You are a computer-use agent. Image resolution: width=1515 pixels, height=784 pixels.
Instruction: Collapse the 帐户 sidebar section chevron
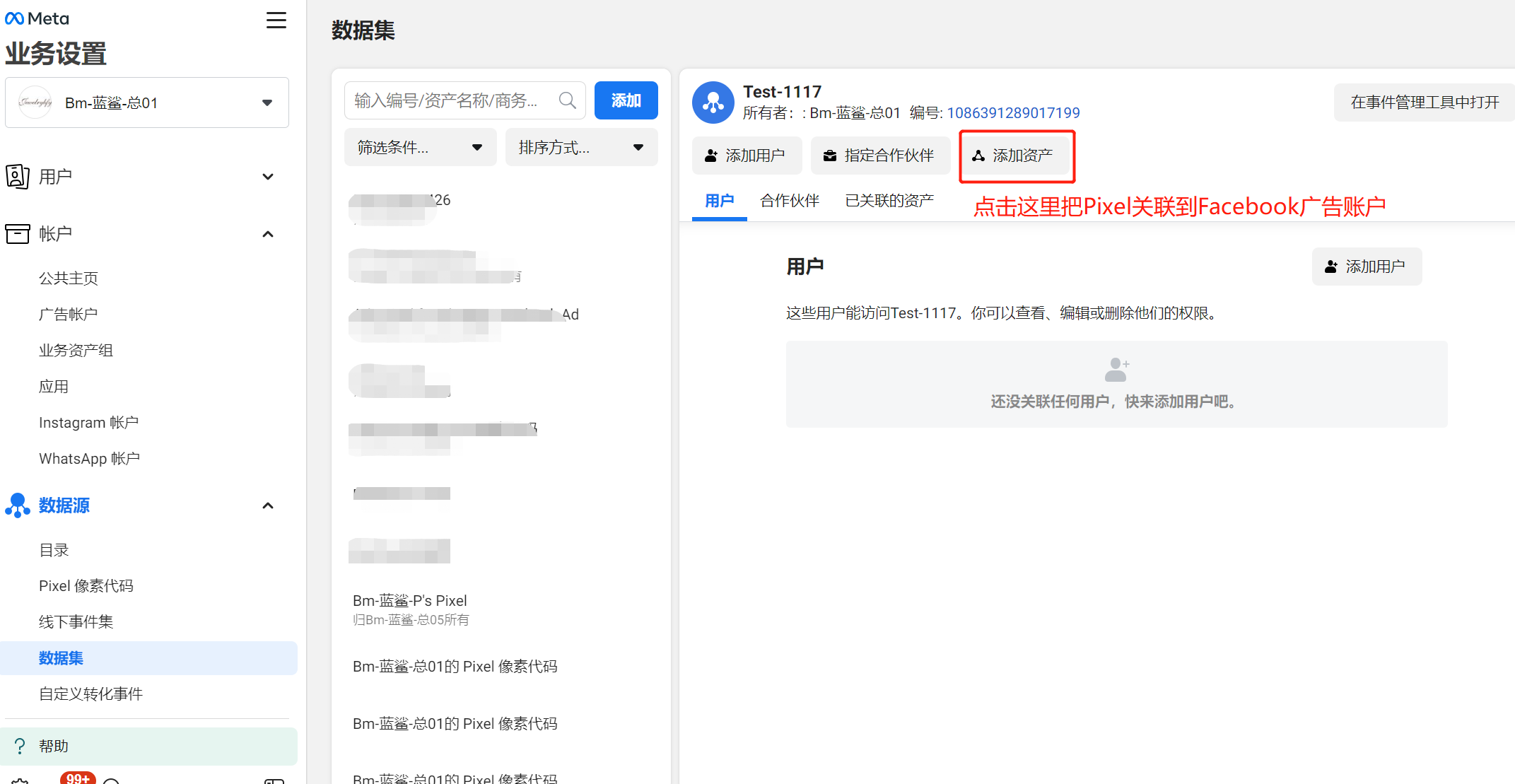(x=268, y=234)
